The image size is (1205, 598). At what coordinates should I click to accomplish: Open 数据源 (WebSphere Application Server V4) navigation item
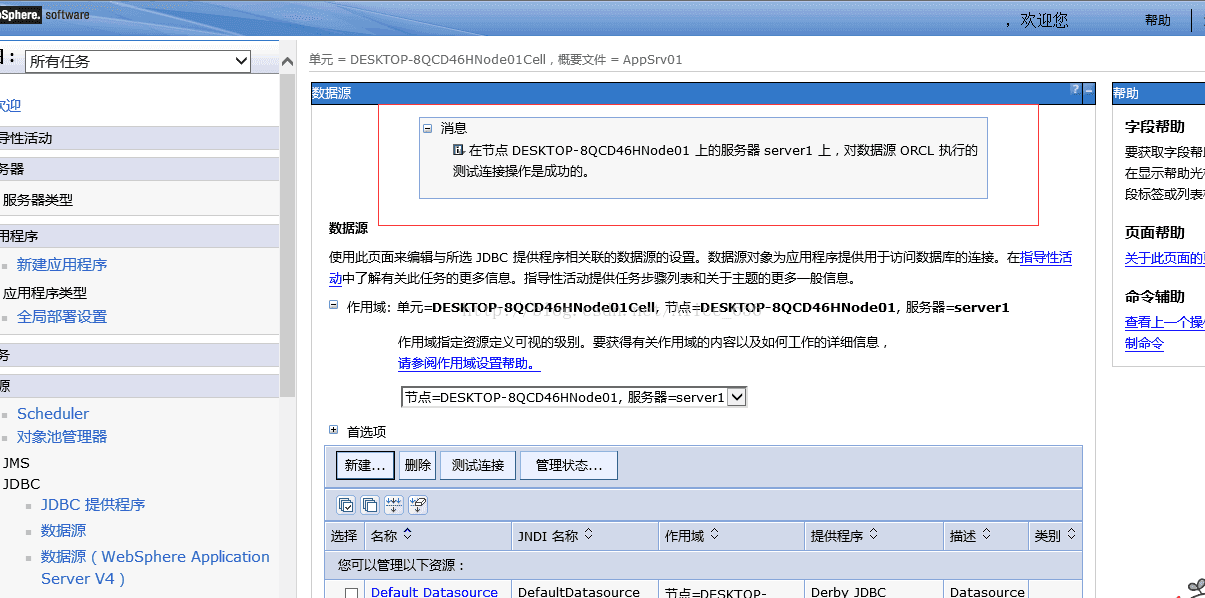(x=155, y=567)
